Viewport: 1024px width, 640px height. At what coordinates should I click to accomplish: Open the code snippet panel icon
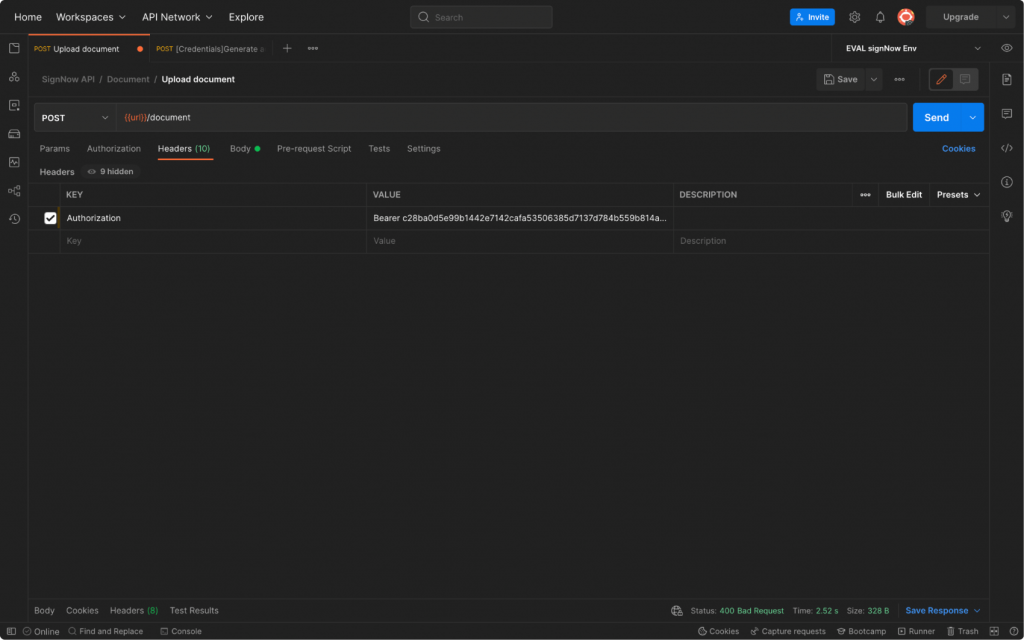tap(1007, 148)
